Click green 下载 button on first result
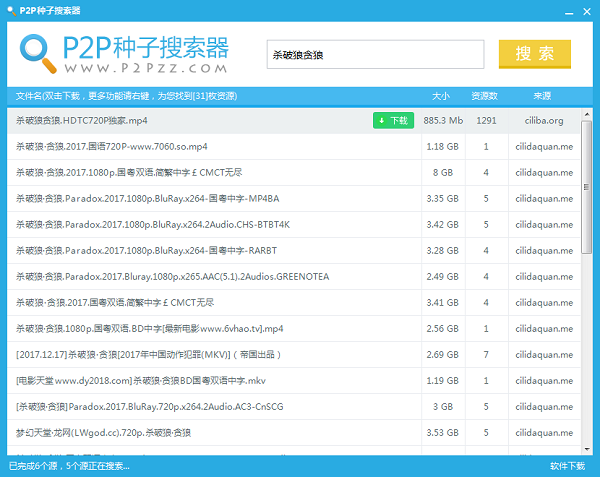Image resolution: width=600 pixels, height=477 pixels. (393, 120)
